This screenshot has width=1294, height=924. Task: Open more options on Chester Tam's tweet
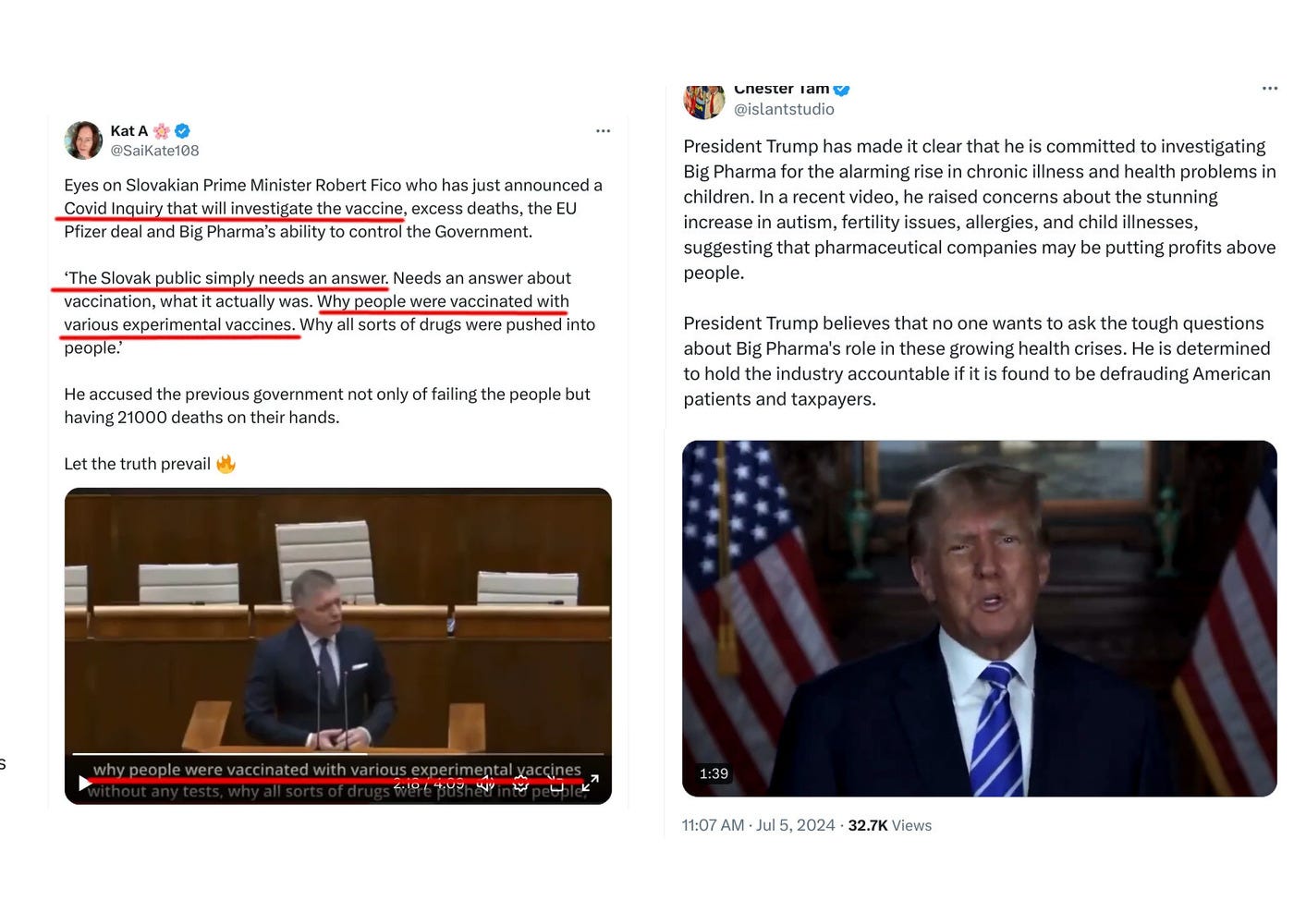(1270, 89)
